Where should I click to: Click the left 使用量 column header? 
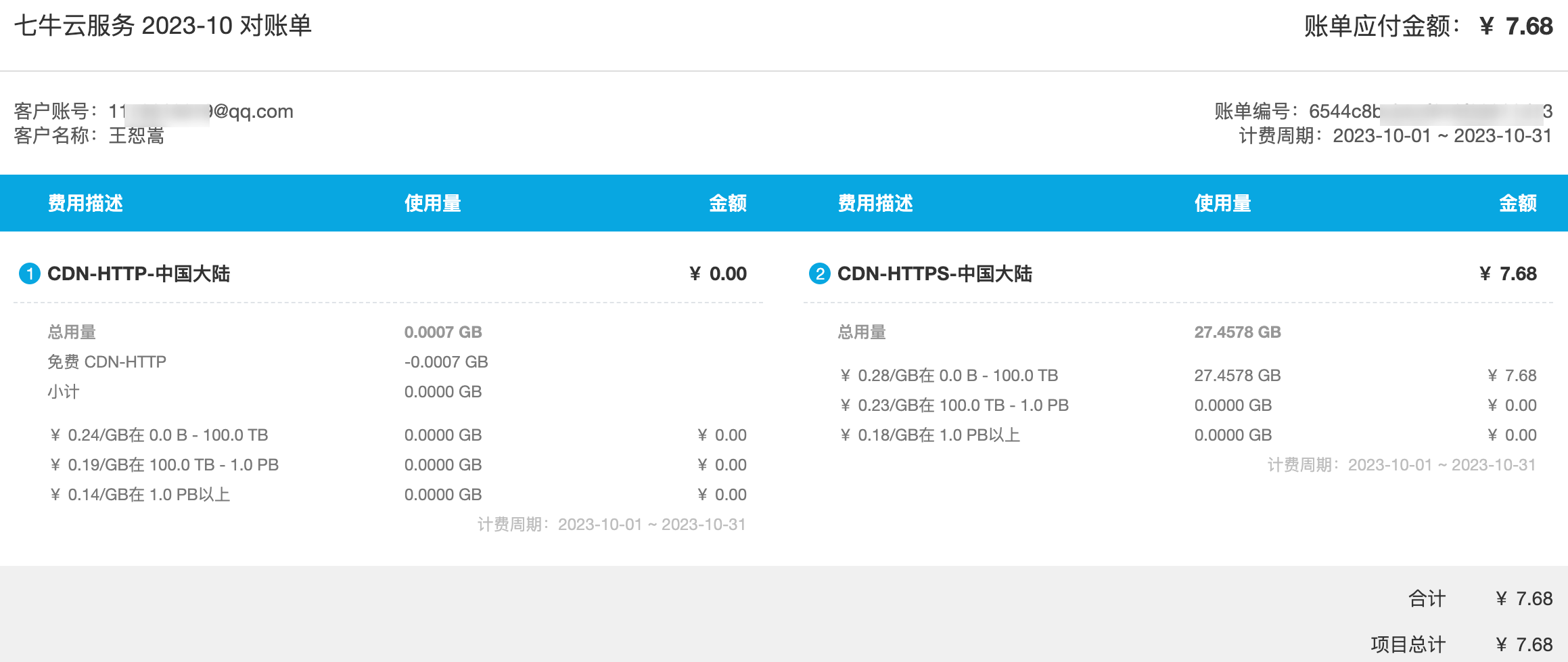point(433,203)
